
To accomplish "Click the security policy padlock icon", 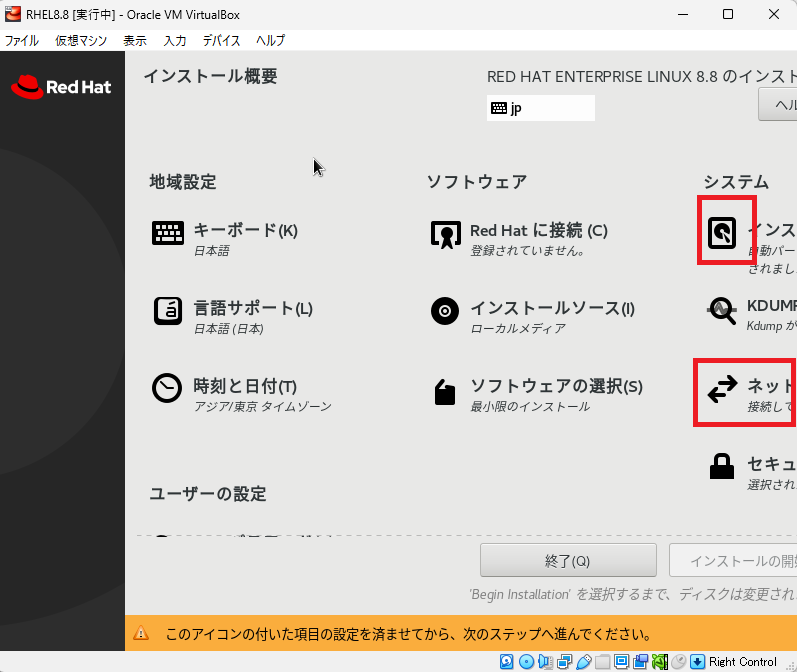I will click(x=722, y=466).
